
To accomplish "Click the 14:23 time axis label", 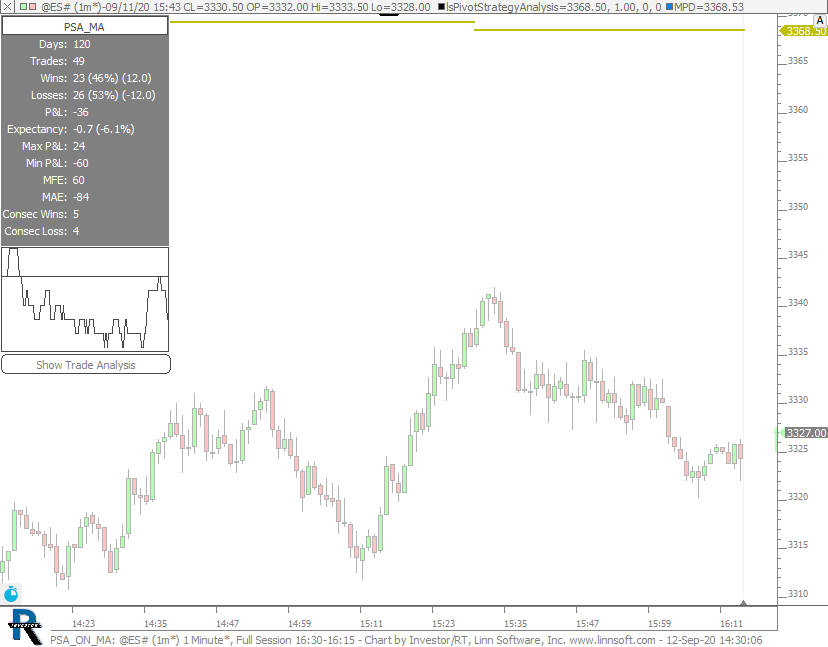I will (83, 623).
